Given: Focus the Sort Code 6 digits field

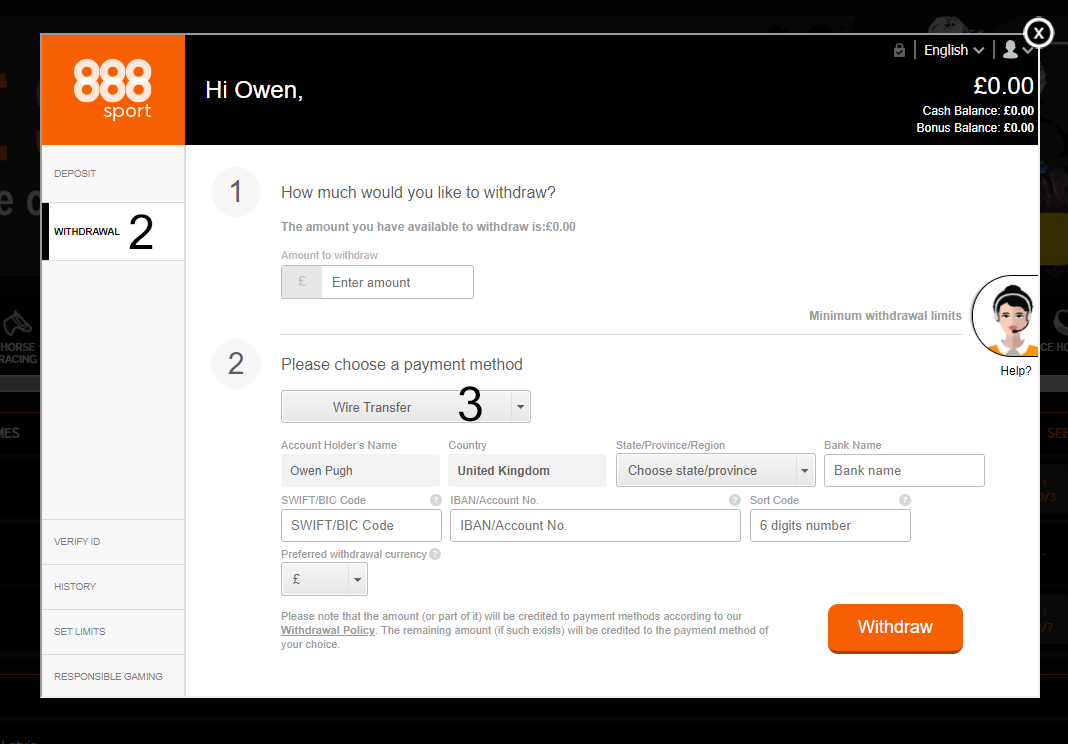Looking at the screenshot, I should 830,525.
